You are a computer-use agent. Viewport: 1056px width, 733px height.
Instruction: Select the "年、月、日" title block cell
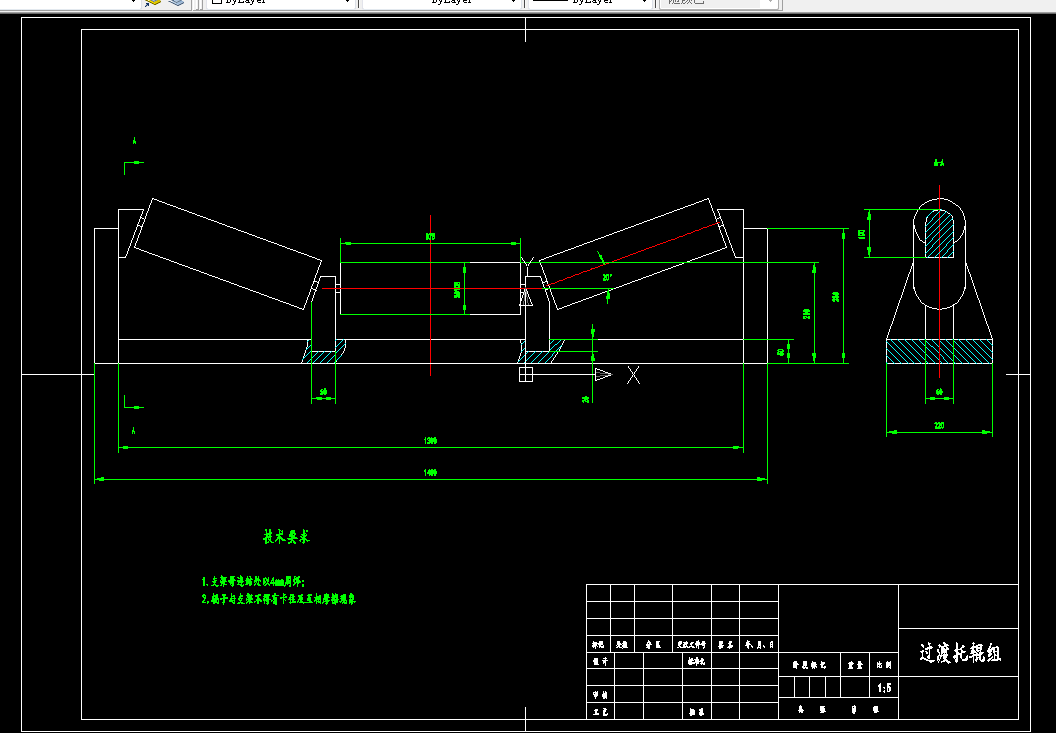(759, 645)
